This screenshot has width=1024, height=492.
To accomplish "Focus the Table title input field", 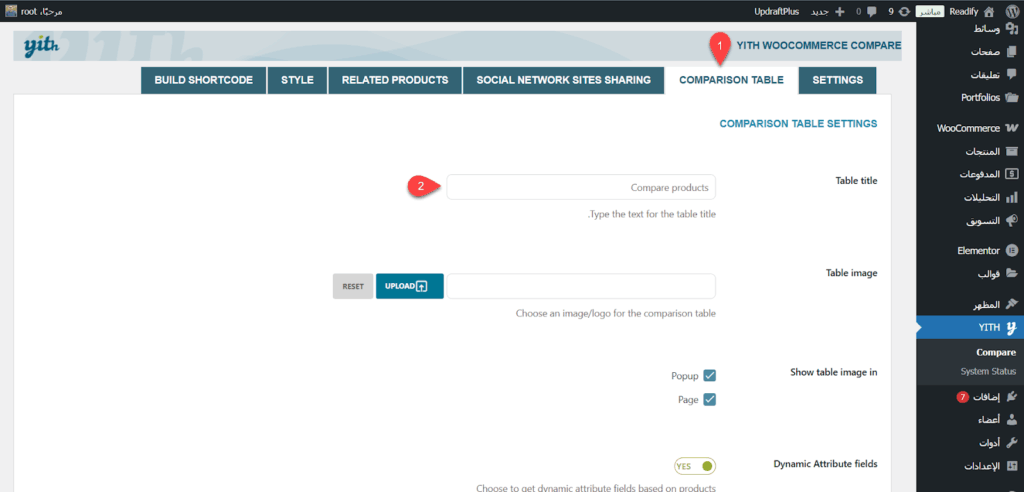I will (x=581, y=187).
